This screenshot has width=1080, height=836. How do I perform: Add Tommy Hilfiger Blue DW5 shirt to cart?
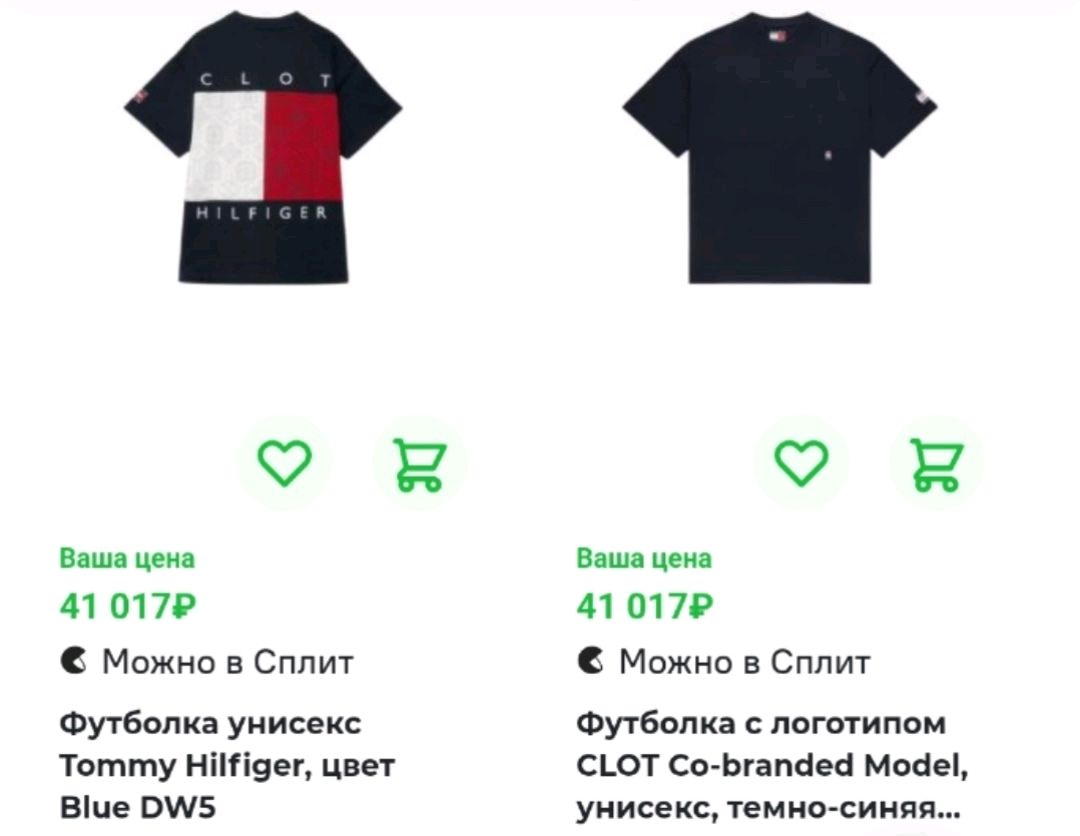(419, 463)
